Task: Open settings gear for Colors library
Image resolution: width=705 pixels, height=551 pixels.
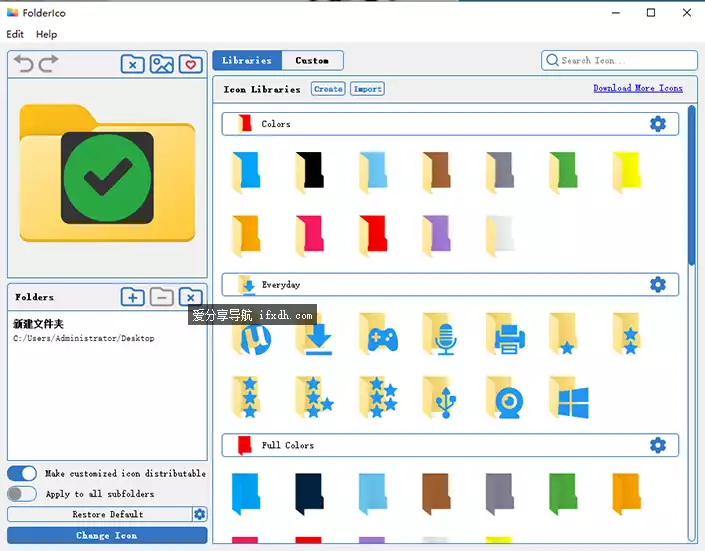Action: click(x=657, y=124)
